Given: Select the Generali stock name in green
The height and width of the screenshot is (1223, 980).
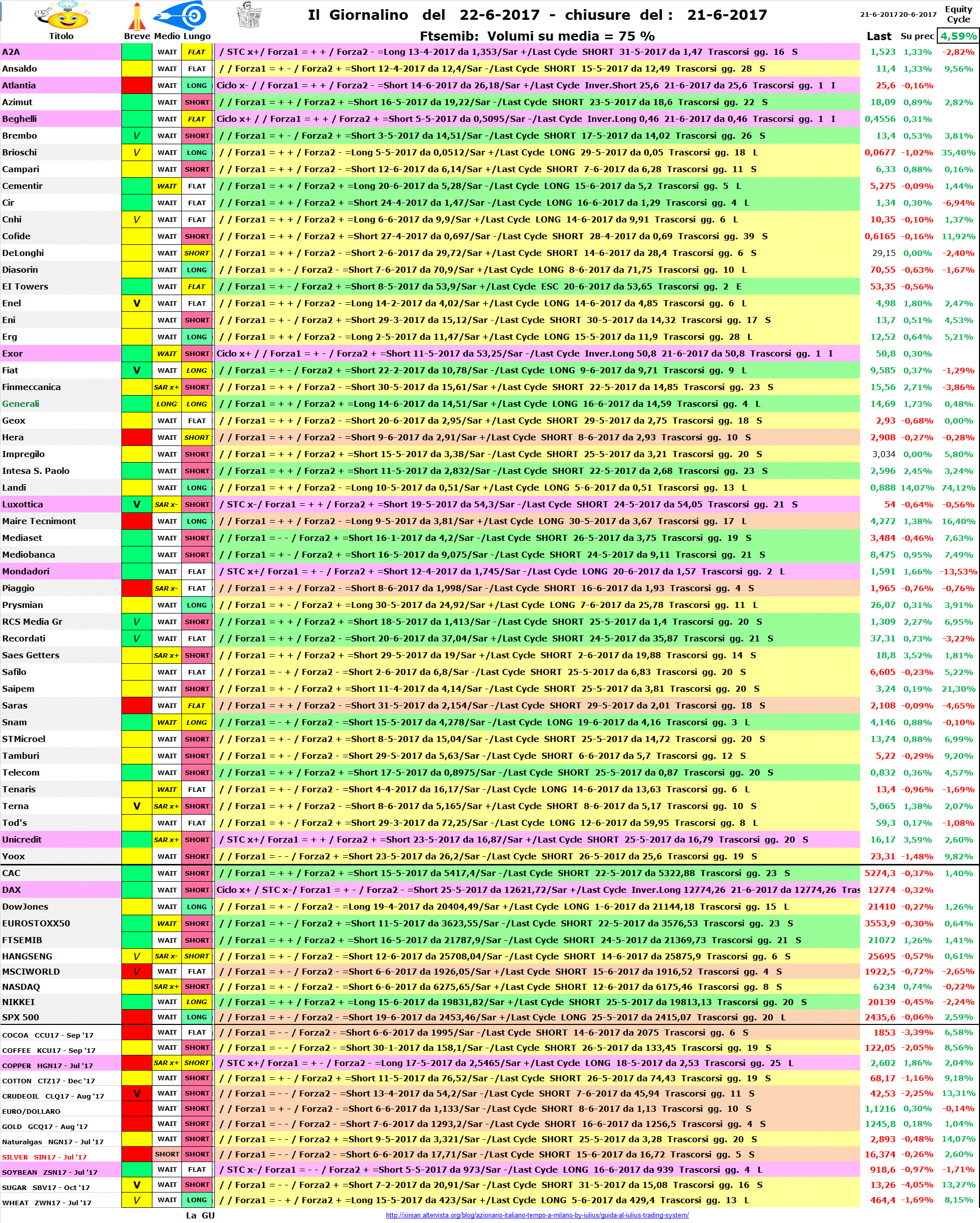Looking at the screenshot, I should point(20,403).
